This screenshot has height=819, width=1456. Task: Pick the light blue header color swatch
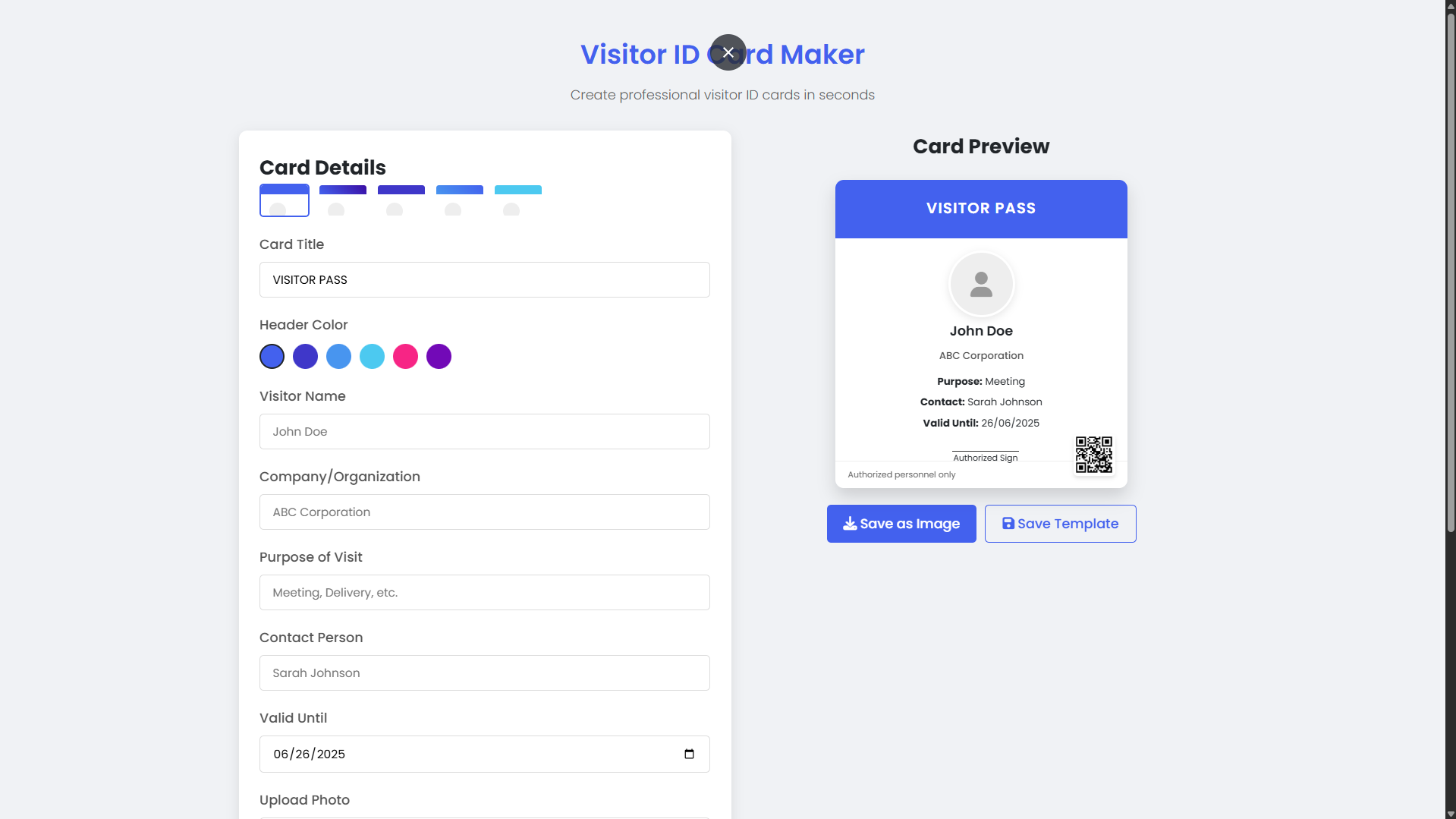click(x=338, y=356)
